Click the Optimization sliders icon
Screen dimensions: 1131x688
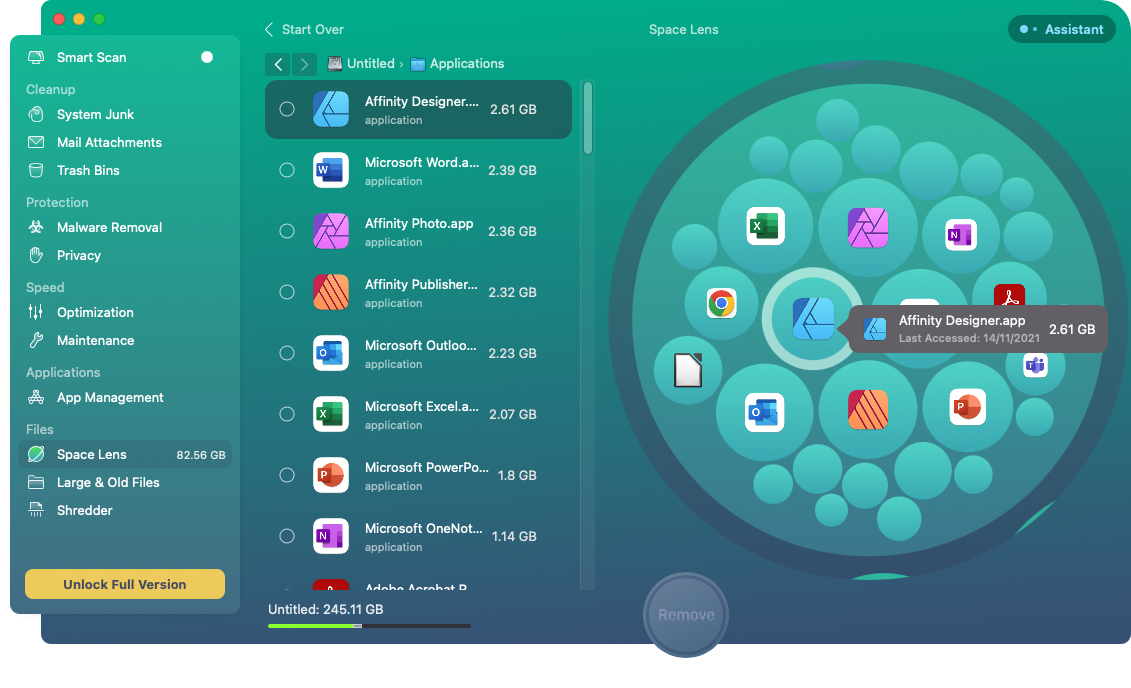point(35,312)
